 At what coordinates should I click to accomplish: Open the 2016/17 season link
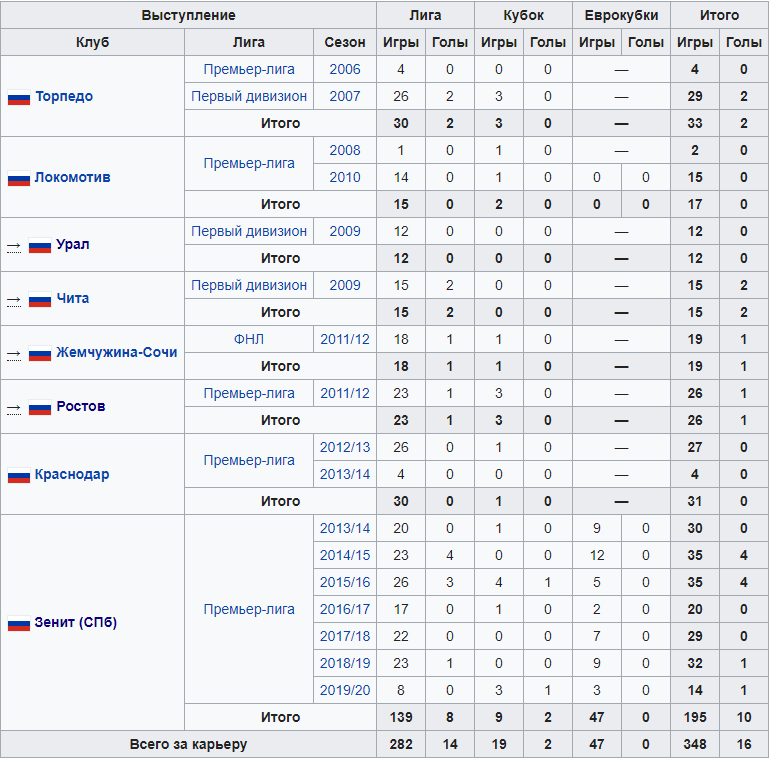tap(345, 610)
